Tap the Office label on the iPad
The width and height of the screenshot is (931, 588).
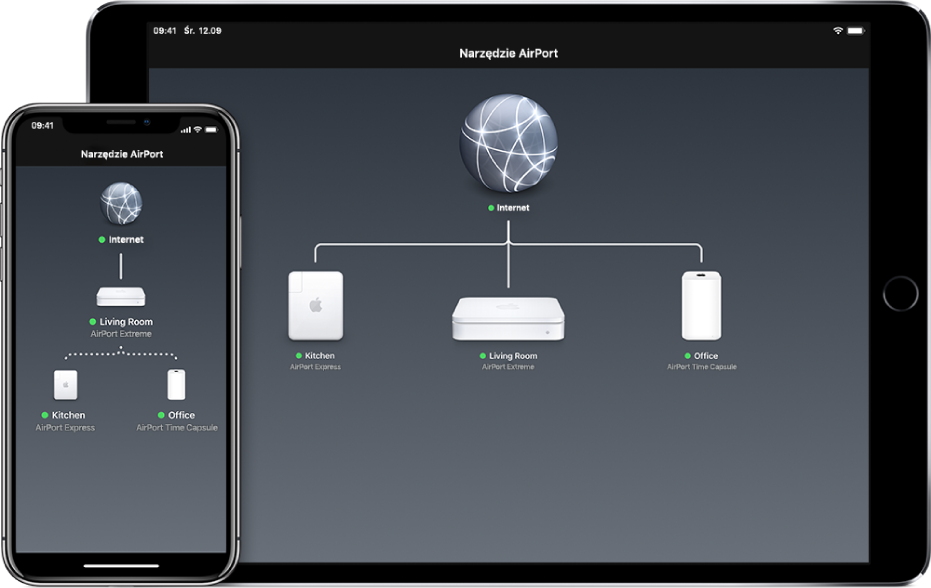[x=706, y=356]
